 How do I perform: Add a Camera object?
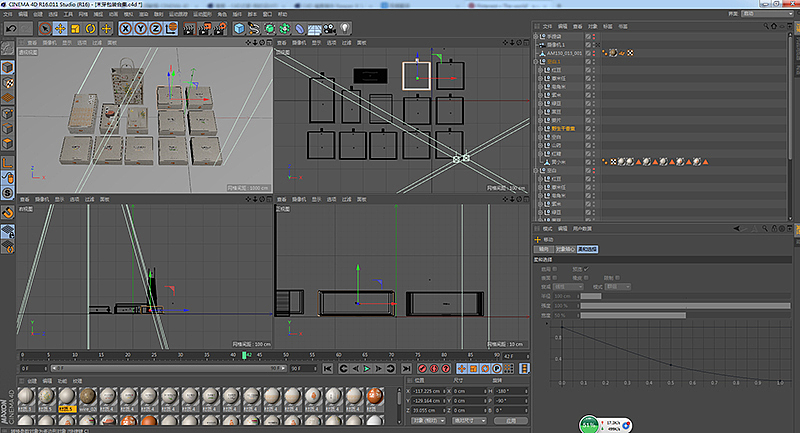click(330, 29)
